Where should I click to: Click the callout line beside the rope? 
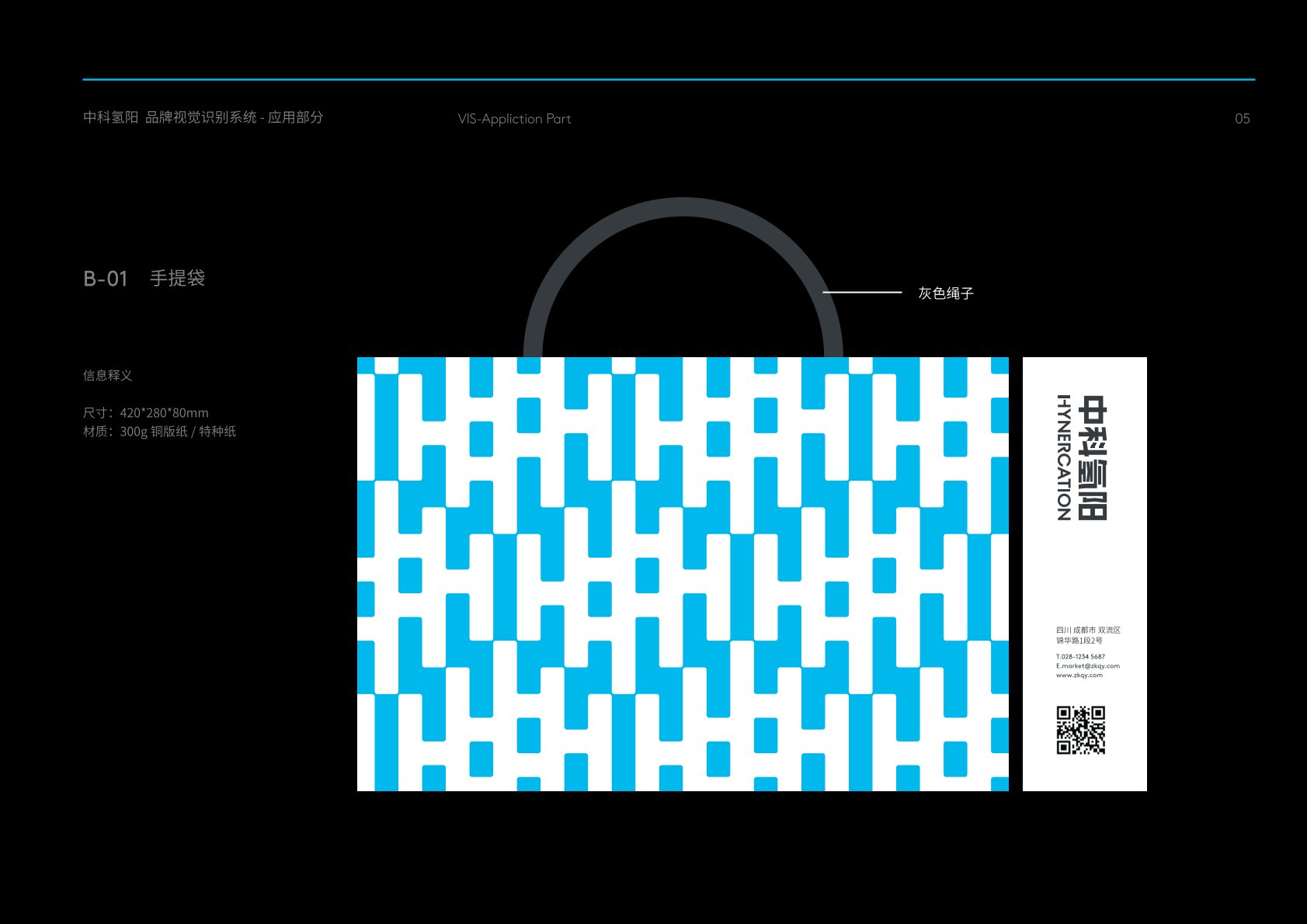[x=861, y=293]
